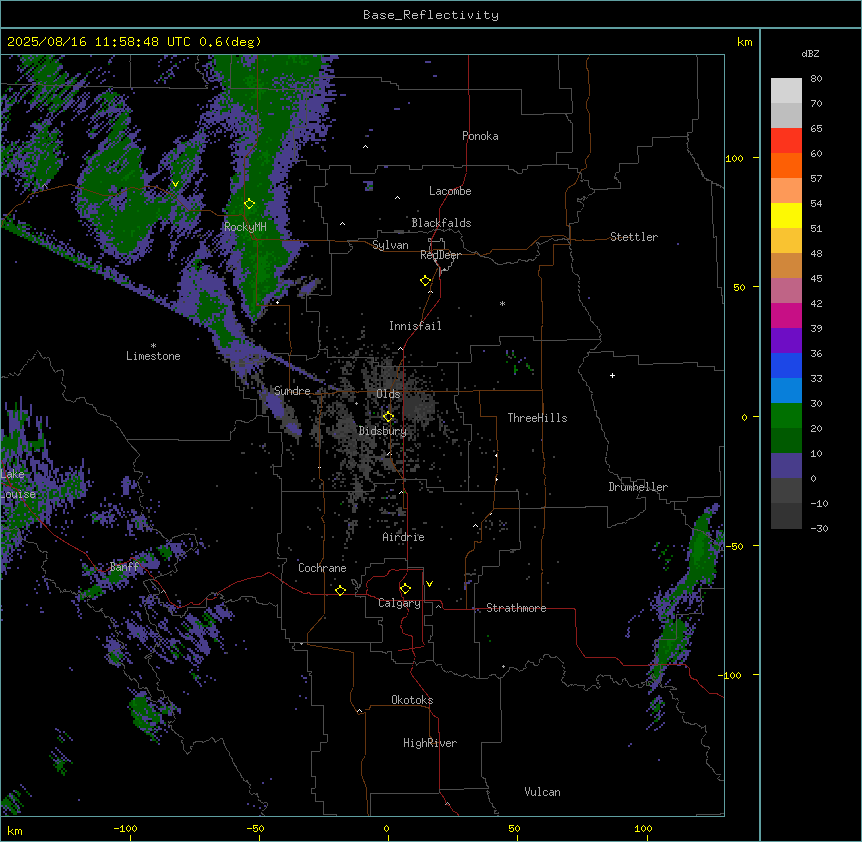
Task: Click the Lacombe city label
Action: (x=450, y=191)
